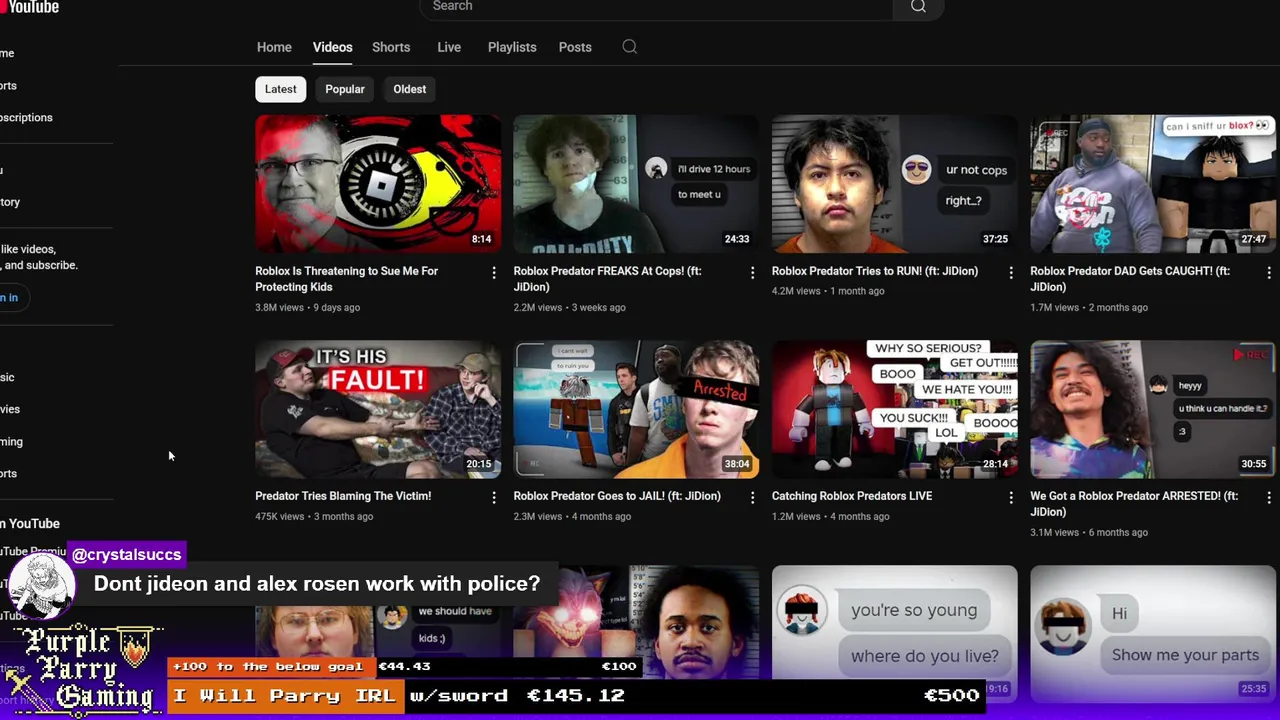Open options menu for Catching Roblox Predators LIVE video

[1010, 497]
